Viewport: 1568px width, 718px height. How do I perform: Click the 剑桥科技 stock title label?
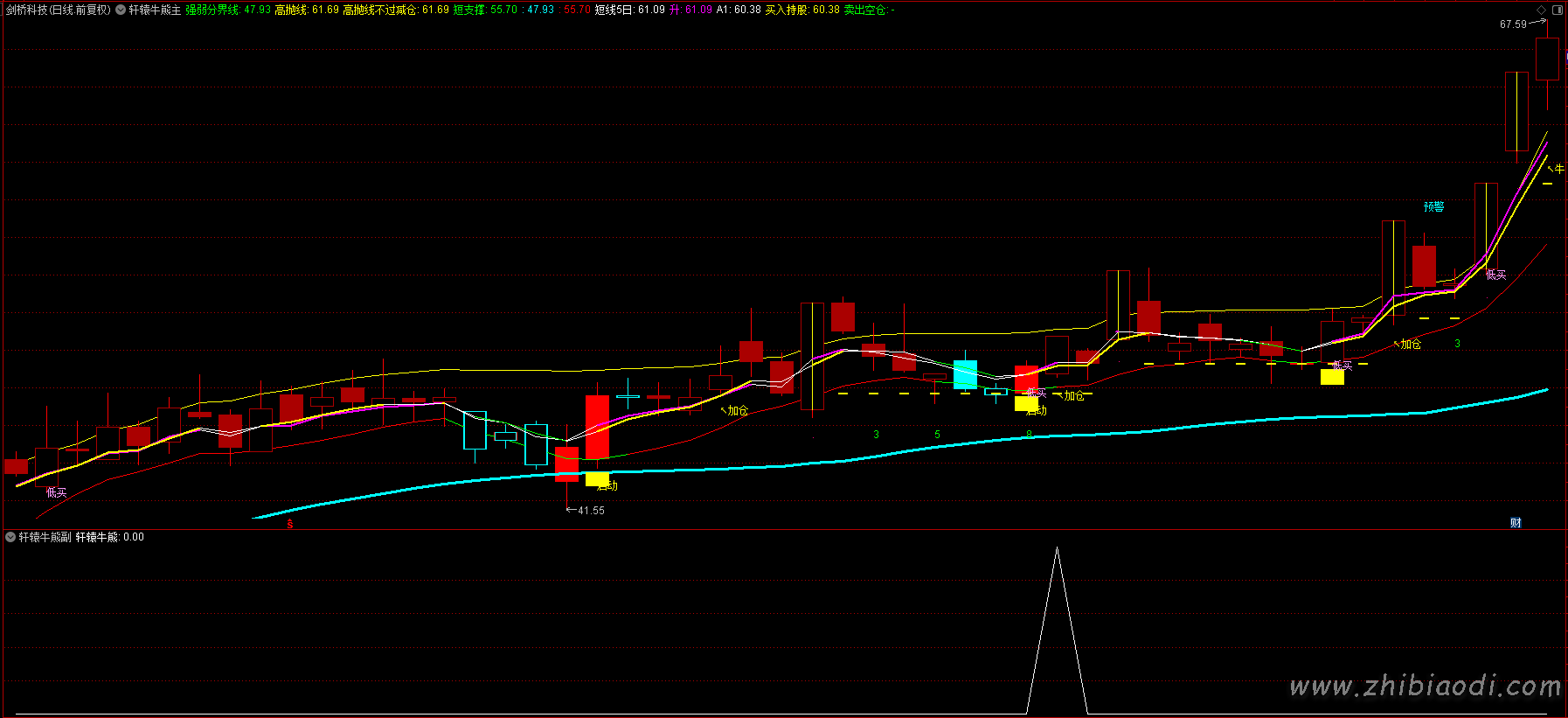coord(58,10)
